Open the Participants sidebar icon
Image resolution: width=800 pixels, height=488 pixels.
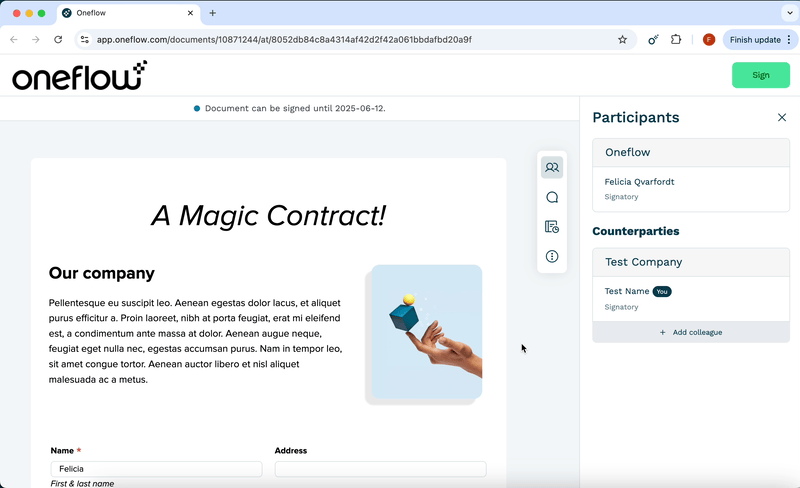552,167
